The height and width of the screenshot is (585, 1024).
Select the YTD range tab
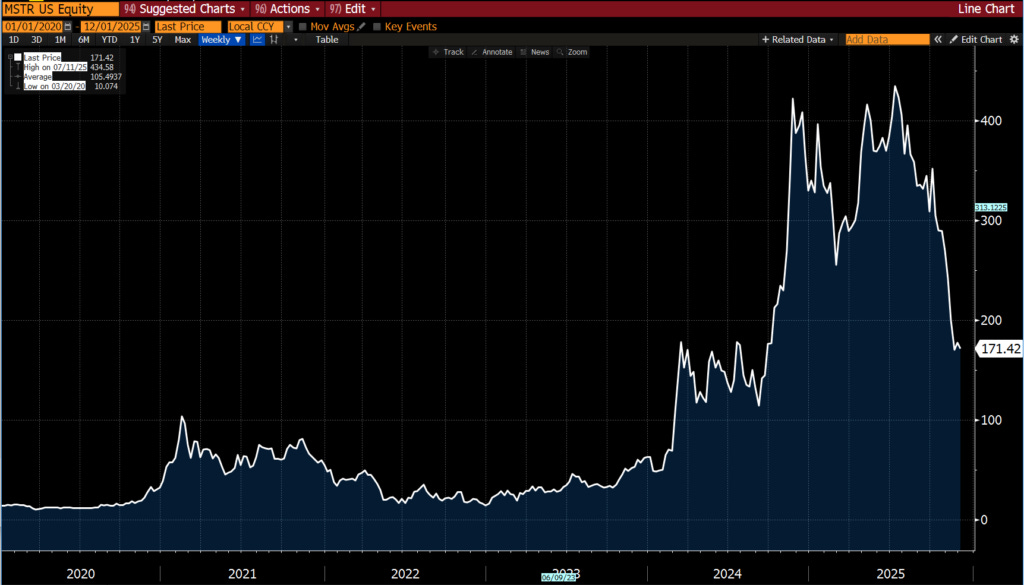[x=109, y=39]
